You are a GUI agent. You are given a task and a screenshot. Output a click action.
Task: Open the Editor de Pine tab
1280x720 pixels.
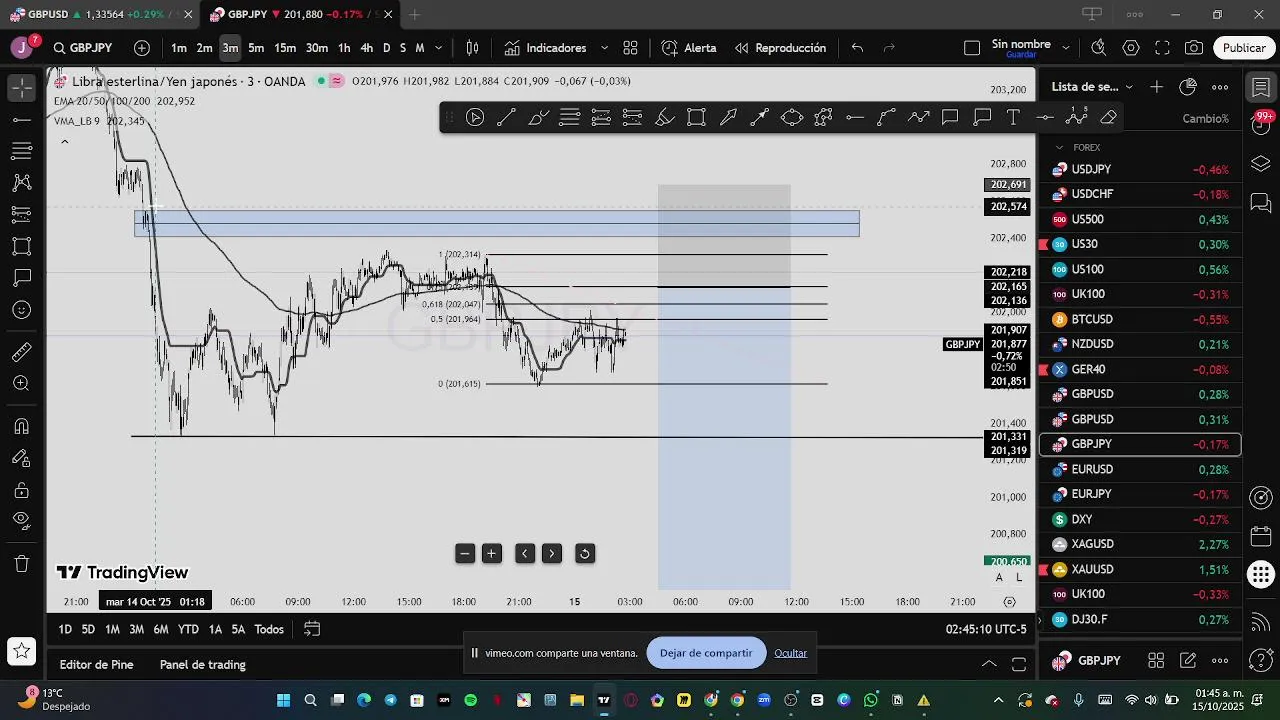click(x=96, y=664)
